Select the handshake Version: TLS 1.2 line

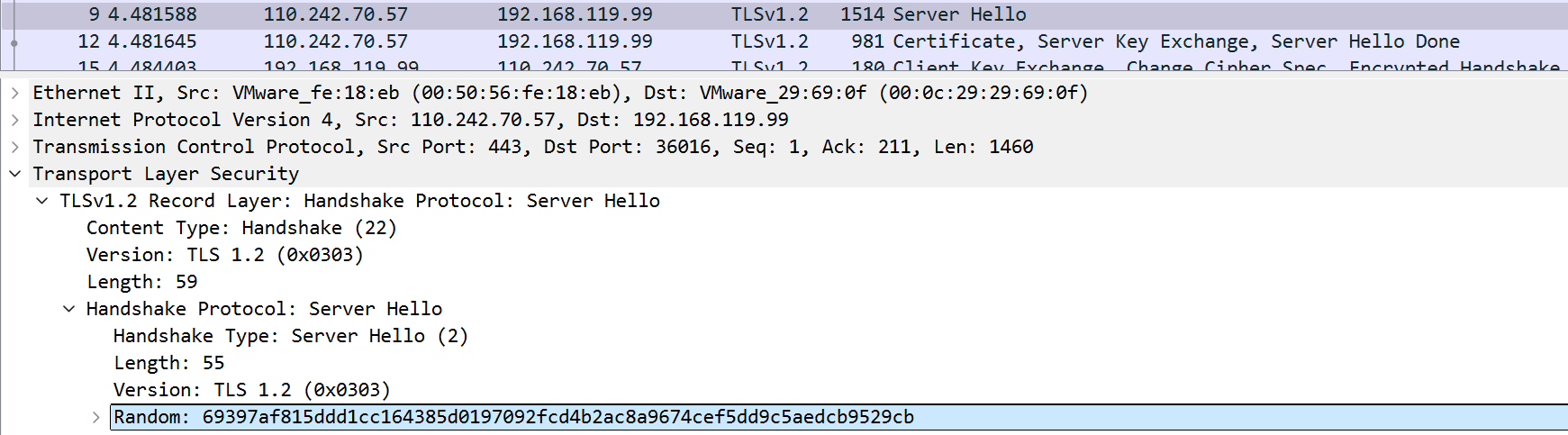(x=252, y=390)
